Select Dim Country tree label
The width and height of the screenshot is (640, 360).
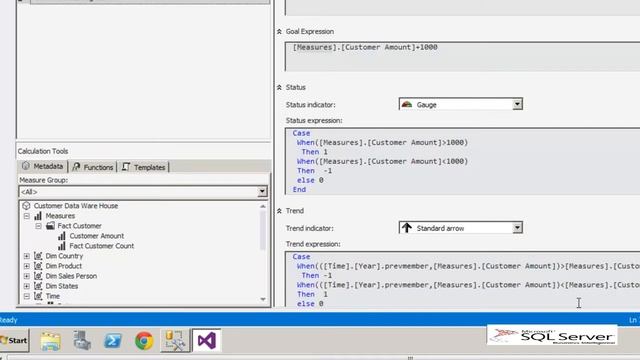click(64, 256)
